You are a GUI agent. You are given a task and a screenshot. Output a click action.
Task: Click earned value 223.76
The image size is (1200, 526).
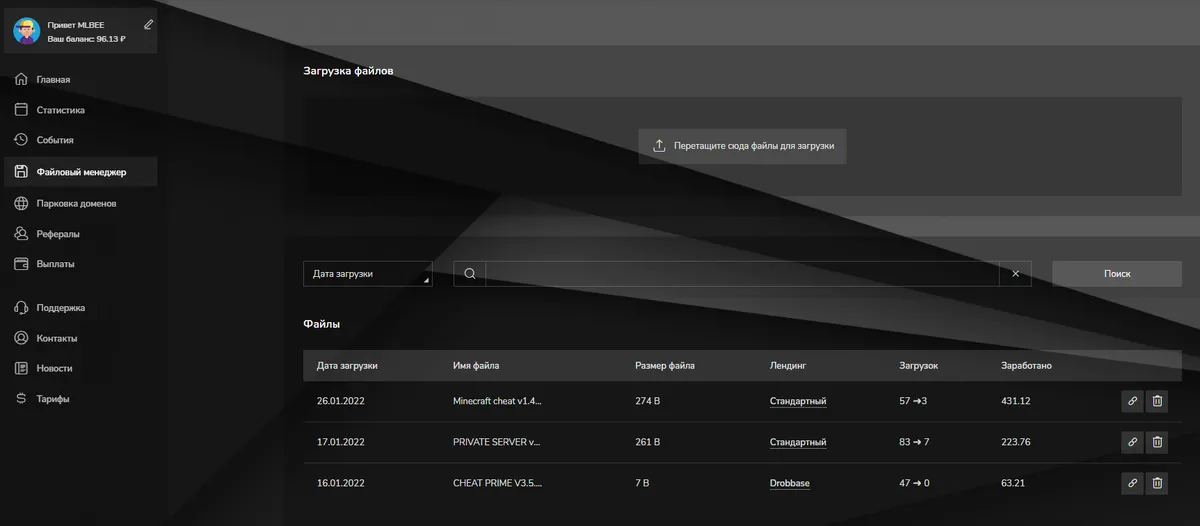point(1016,442)
